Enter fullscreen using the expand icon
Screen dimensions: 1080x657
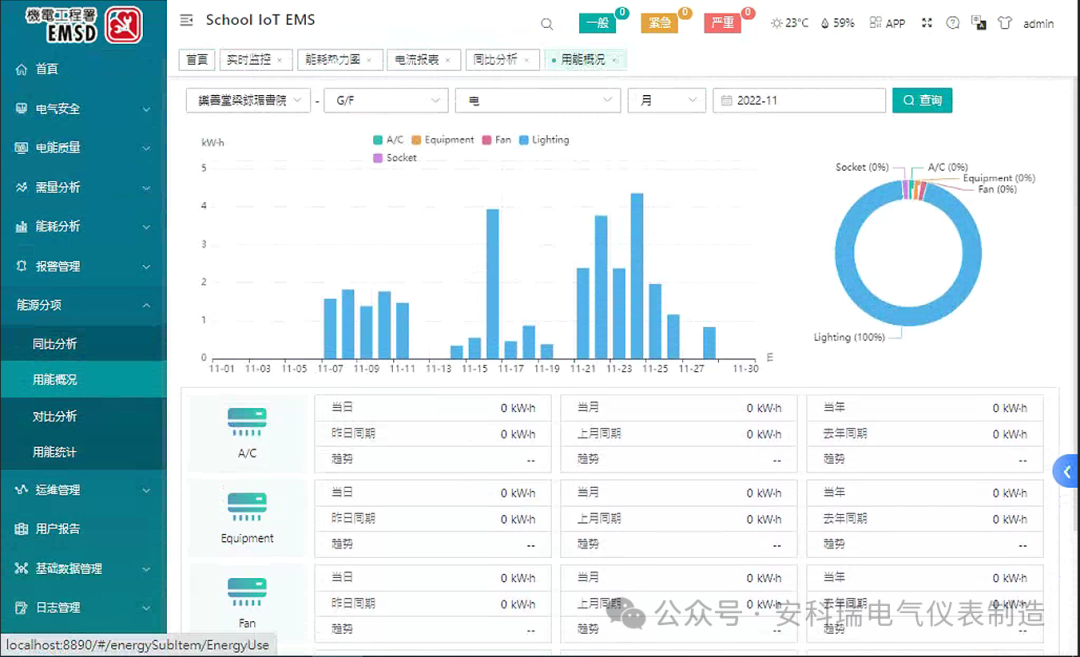click(926, 23)
